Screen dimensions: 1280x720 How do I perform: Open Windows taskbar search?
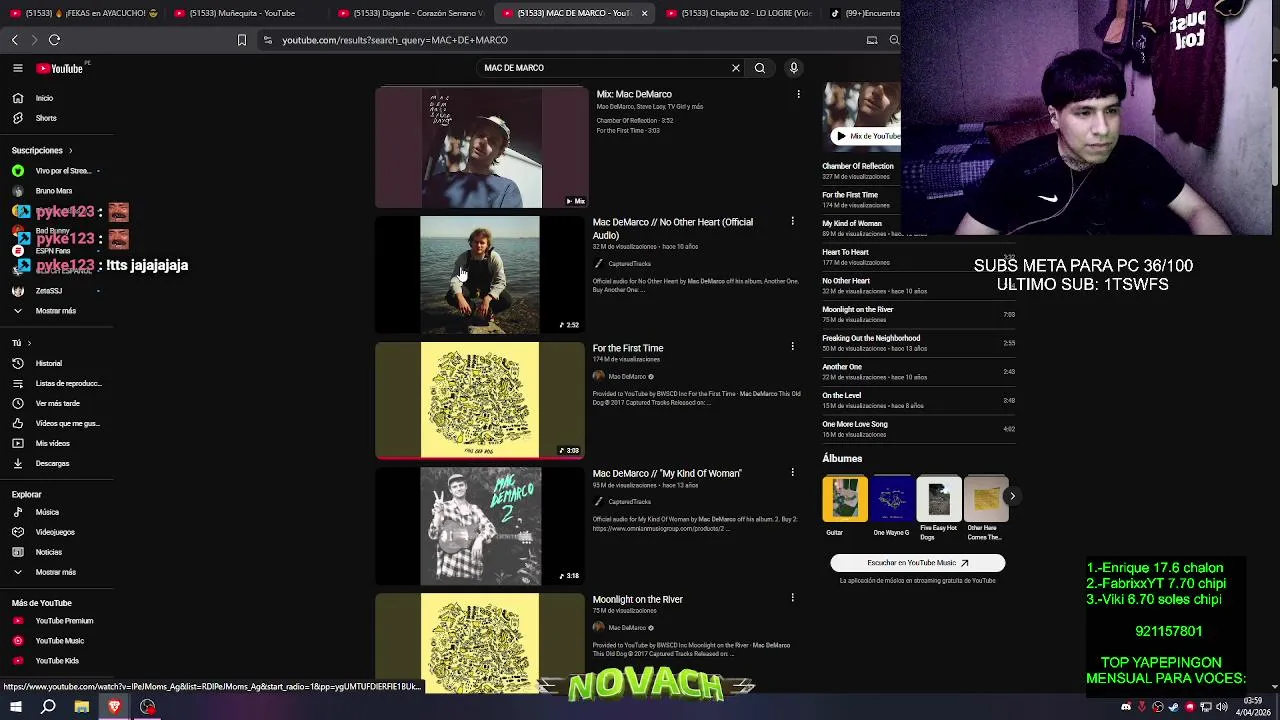pyautogui.click(x=48, y=707)
